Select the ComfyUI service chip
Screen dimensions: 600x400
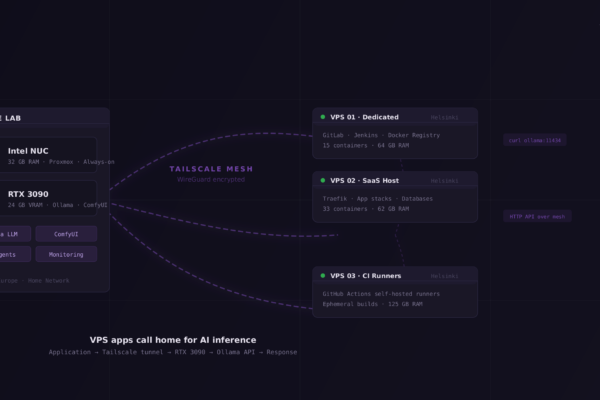(66, 234)
